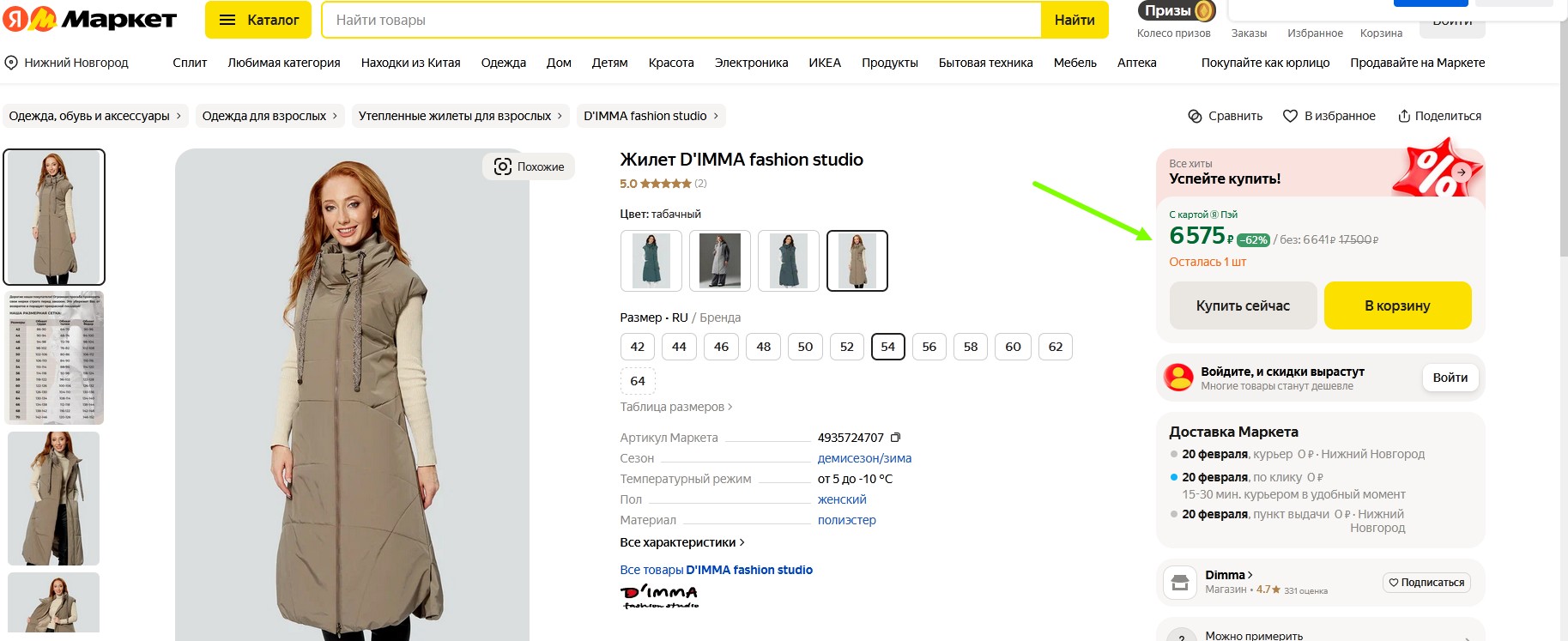
Task: Expand Все характеристики
Action: click(681, 542)
